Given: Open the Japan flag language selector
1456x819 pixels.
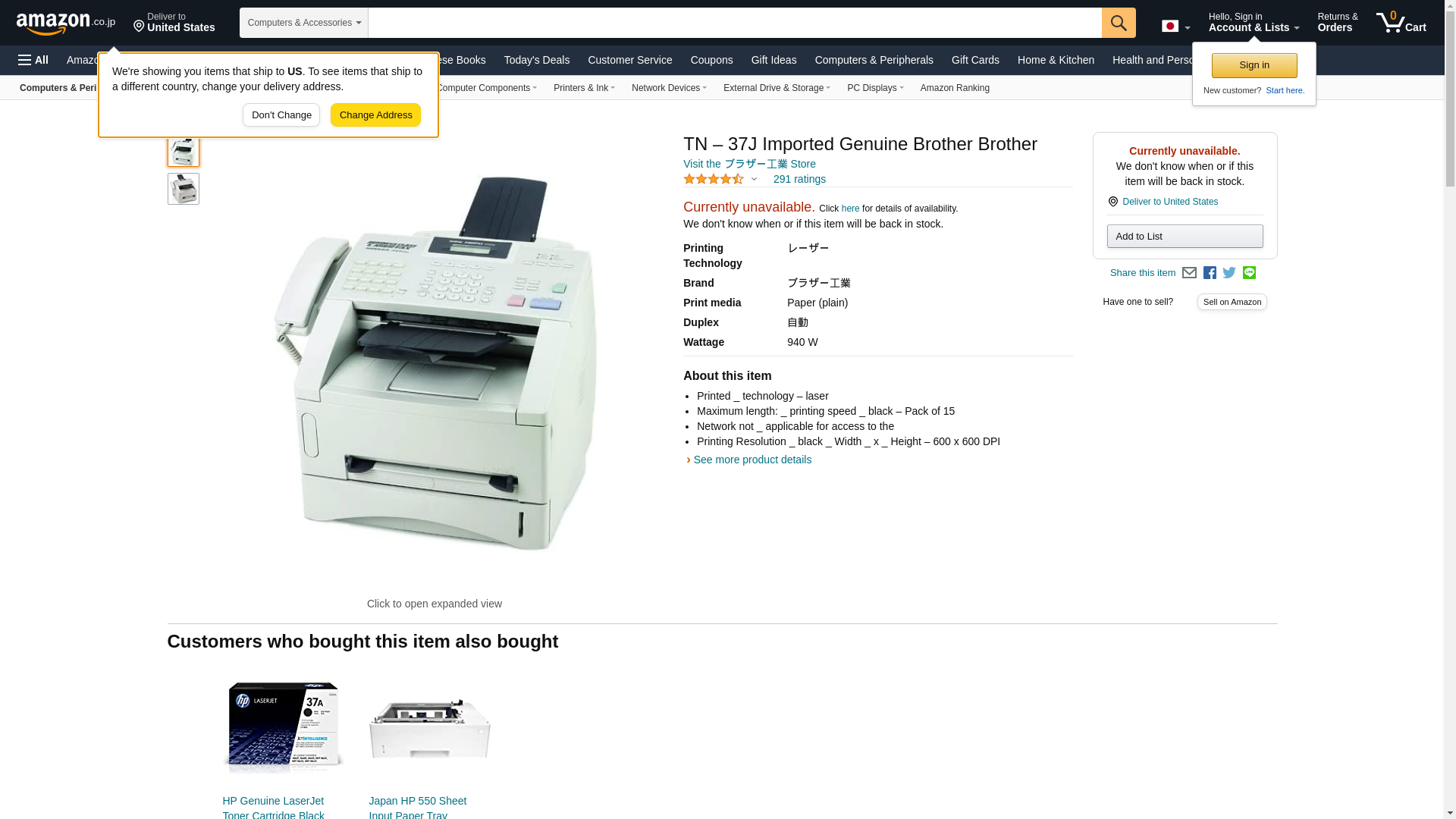Looking at the screenshot, I should 1175,27.
